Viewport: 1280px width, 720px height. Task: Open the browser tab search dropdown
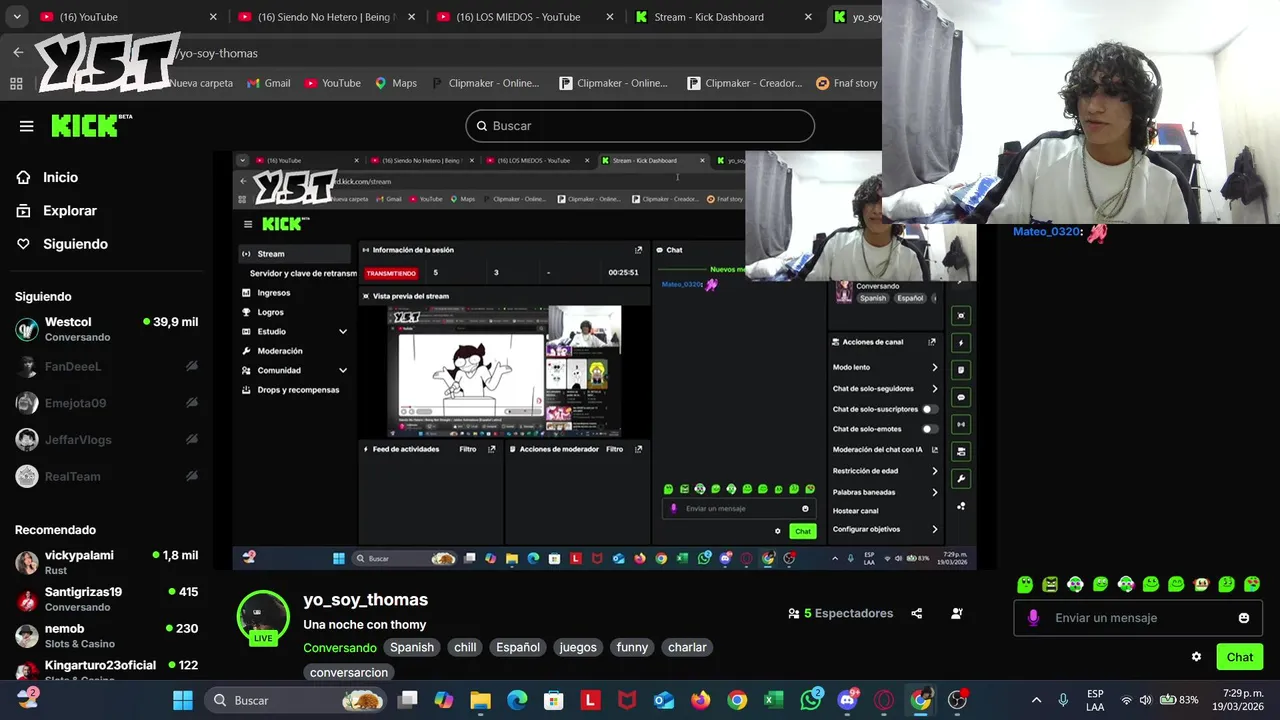17,17
